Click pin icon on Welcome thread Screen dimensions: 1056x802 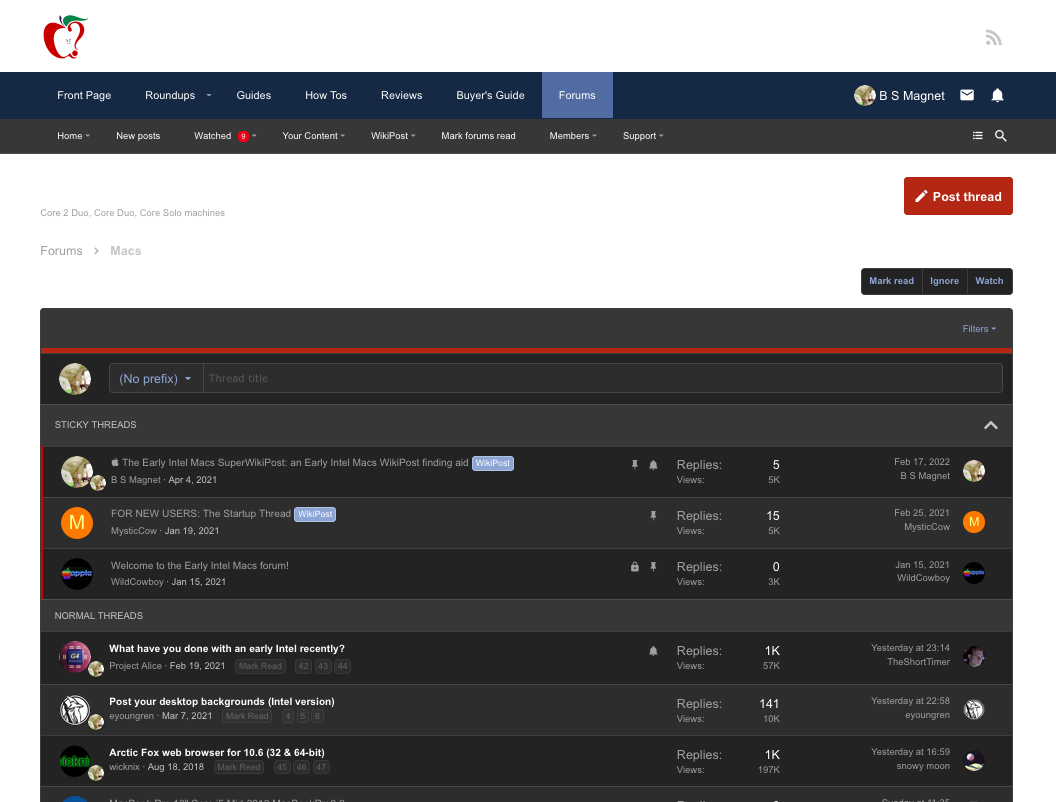(653, 567)
